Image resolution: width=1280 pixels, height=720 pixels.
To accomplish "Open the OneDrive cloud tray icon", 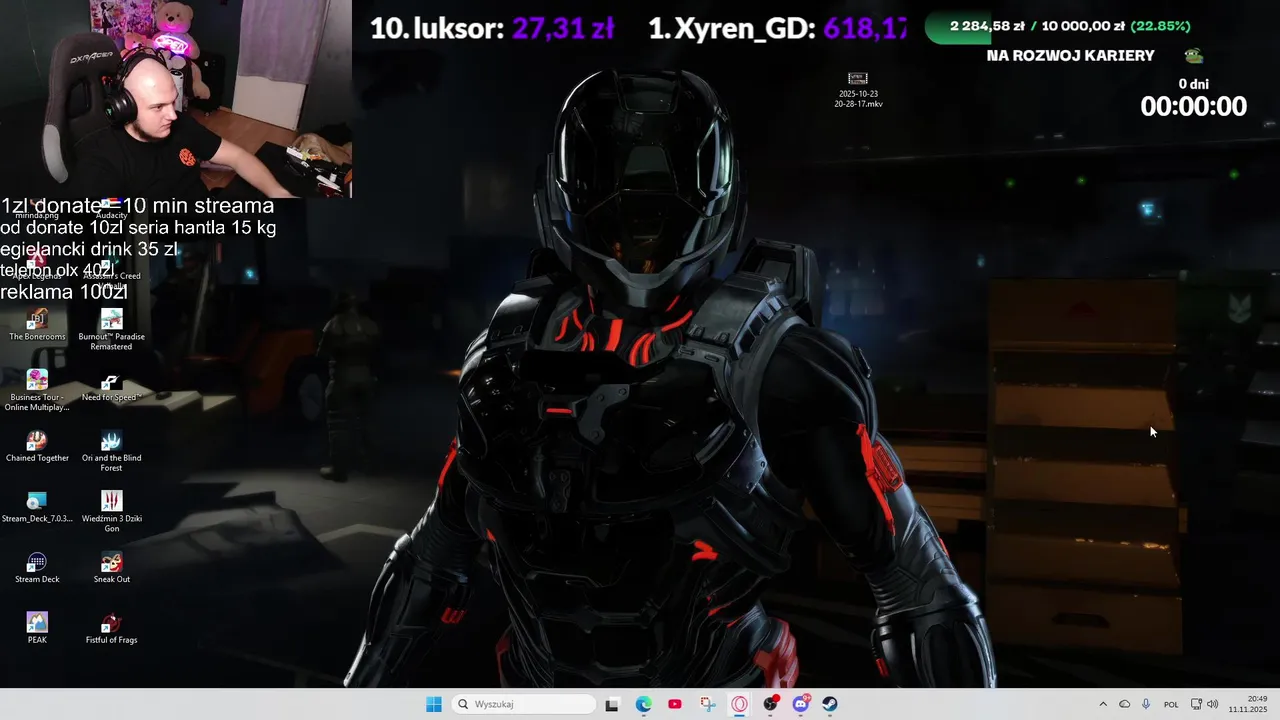I will click(1125, 704).
